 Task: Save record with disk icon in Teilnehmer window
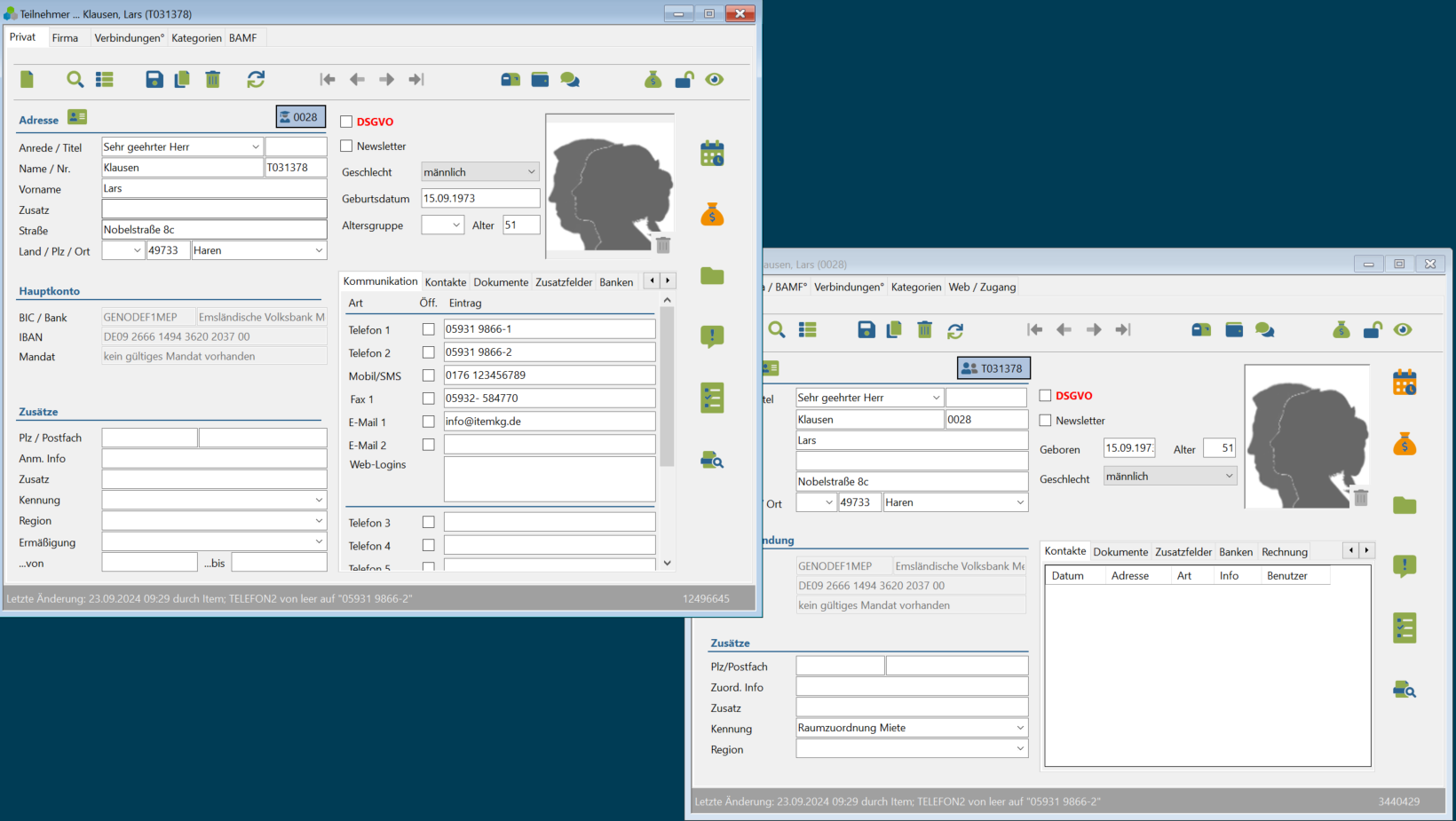coord(154,80)
